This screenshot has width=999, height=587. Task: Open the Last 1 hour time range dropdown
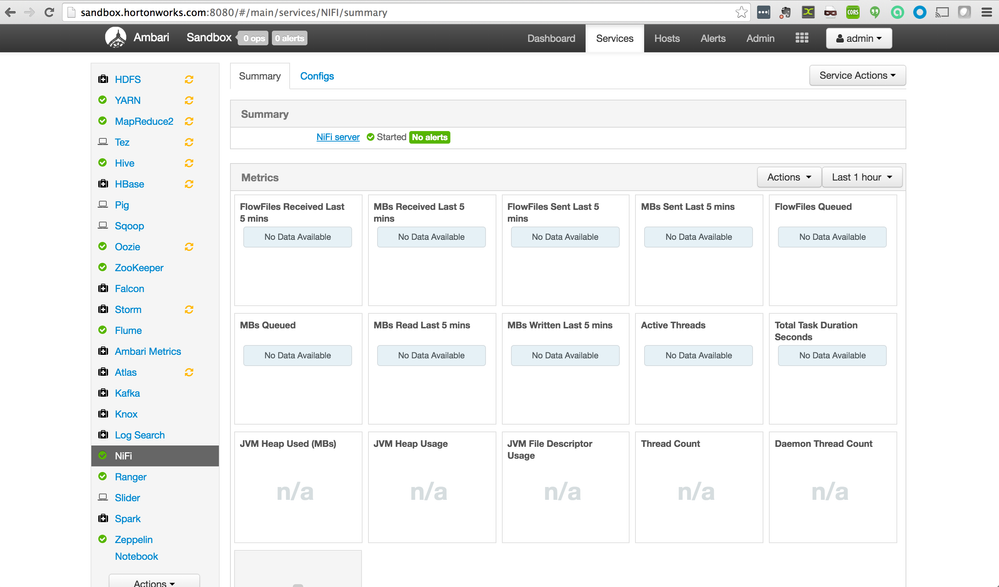point(862,177)
